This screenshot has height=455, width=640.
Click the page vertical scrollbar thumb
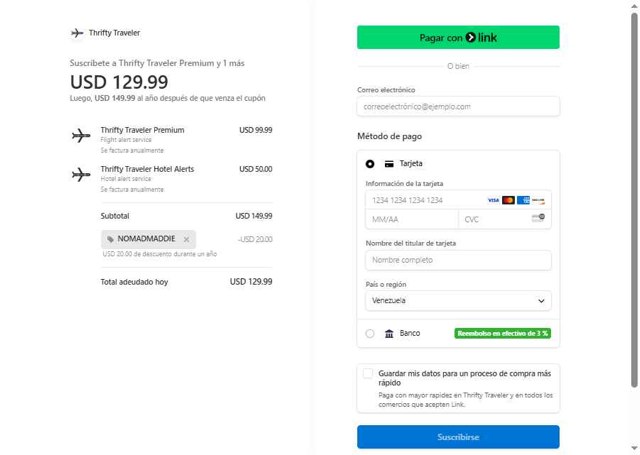[634, 200]
